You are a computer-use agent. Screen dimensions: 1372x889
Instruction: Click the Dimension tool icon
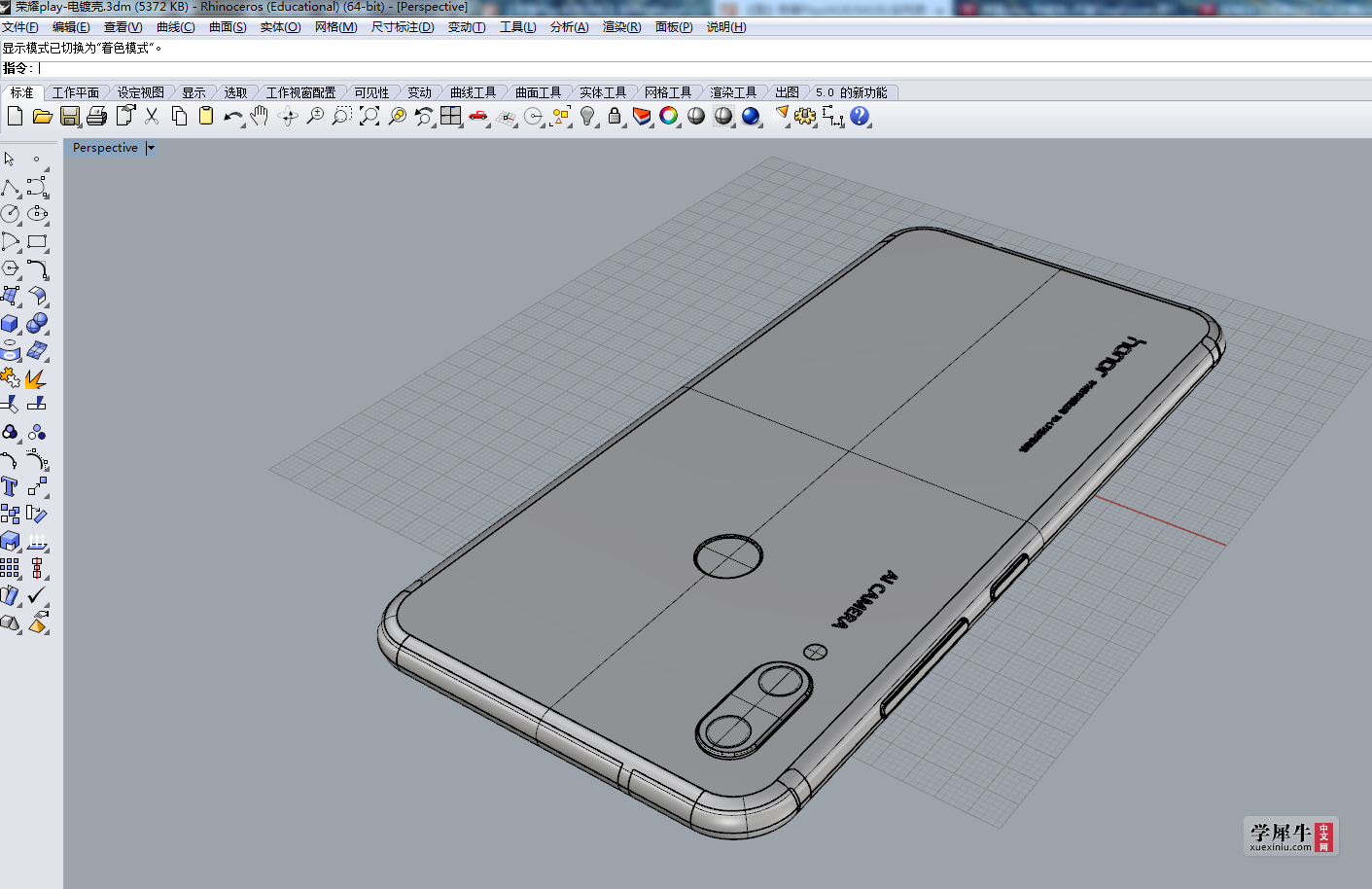coord(833,116)
